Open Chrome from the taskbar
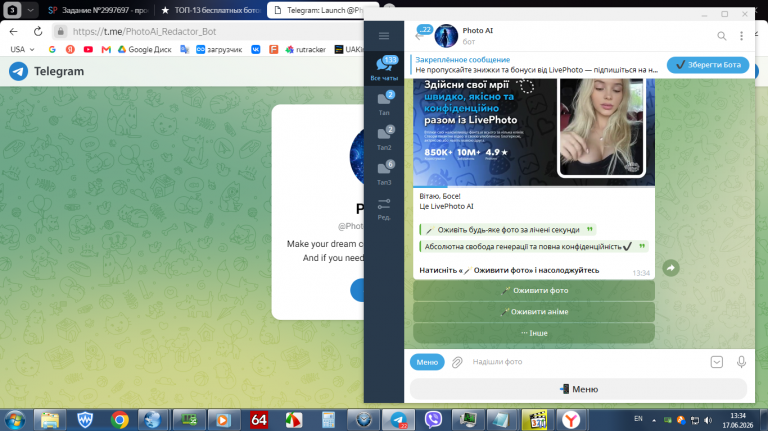The height and width of the screenshot is (431, 768). (119, 420)
